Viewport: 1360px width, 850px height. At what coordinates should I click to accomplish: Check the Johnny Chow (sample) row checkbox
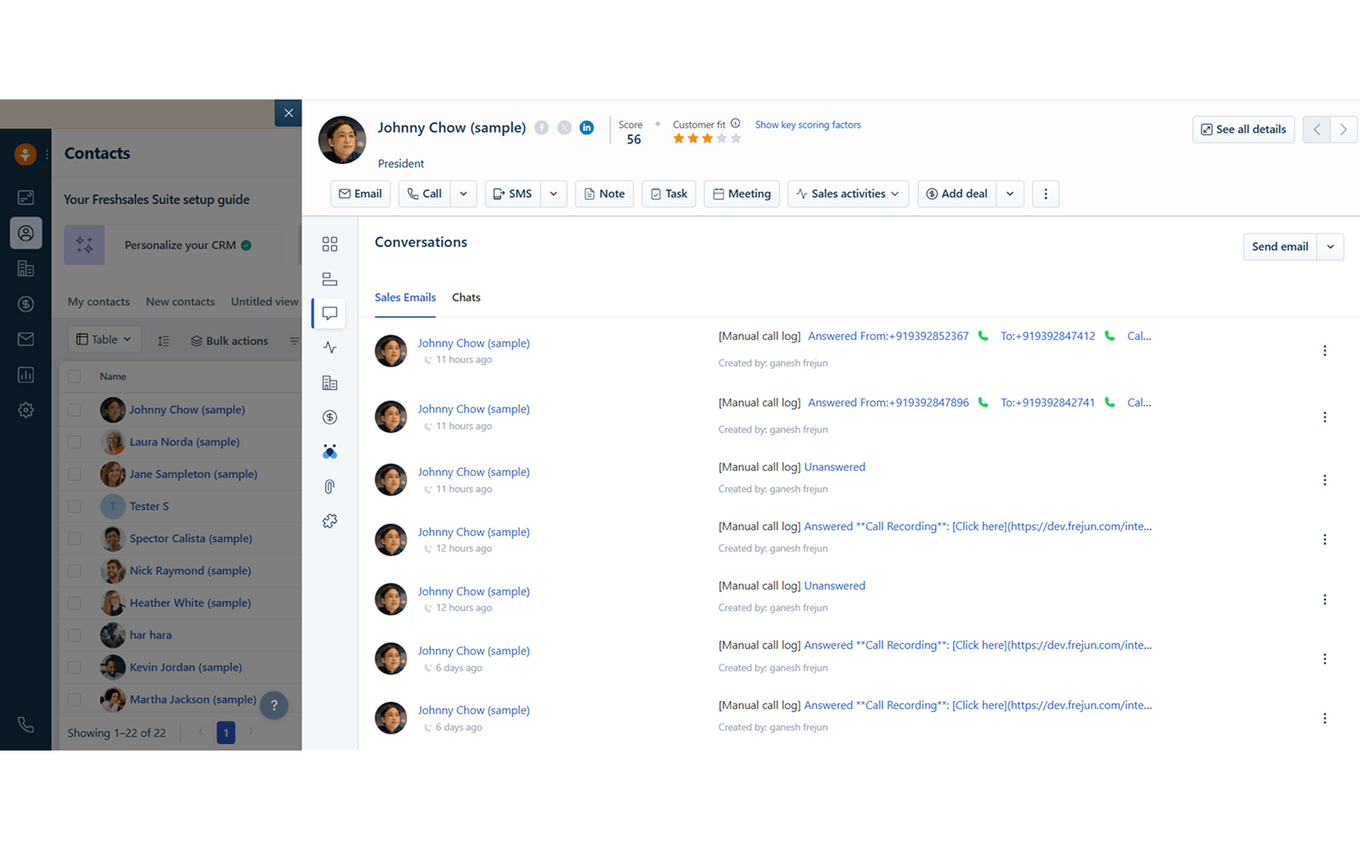coord(75,410)
